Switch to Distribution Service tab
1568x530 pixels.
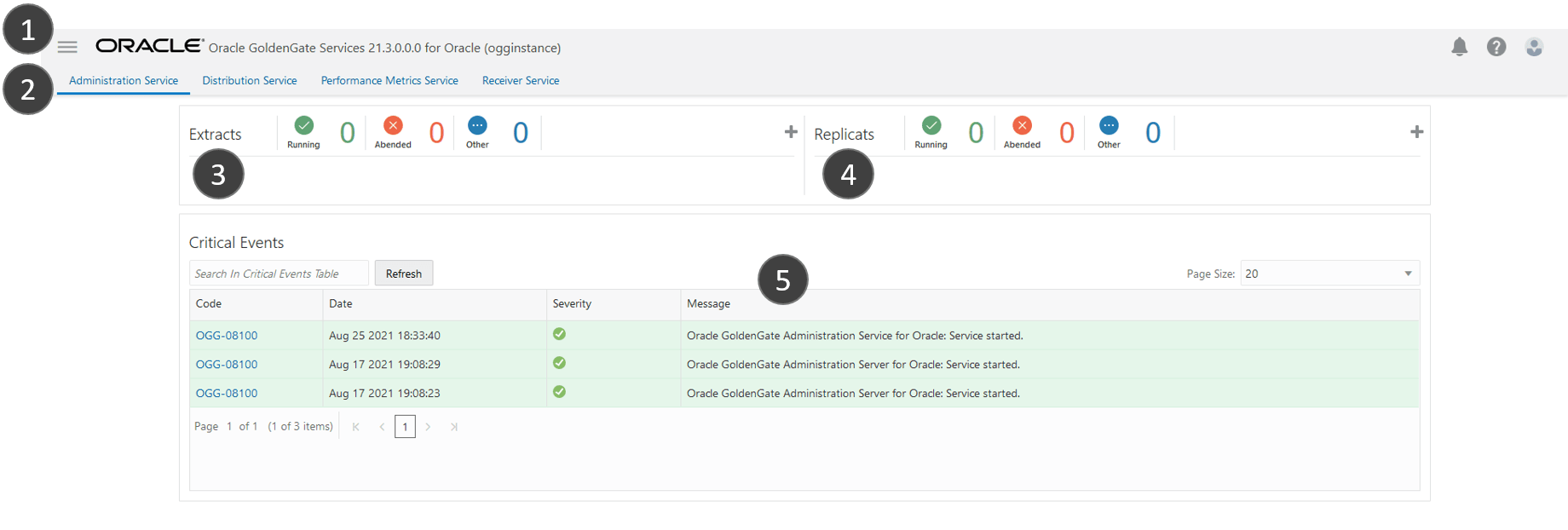pyautogui.click(x=250, y=81)
